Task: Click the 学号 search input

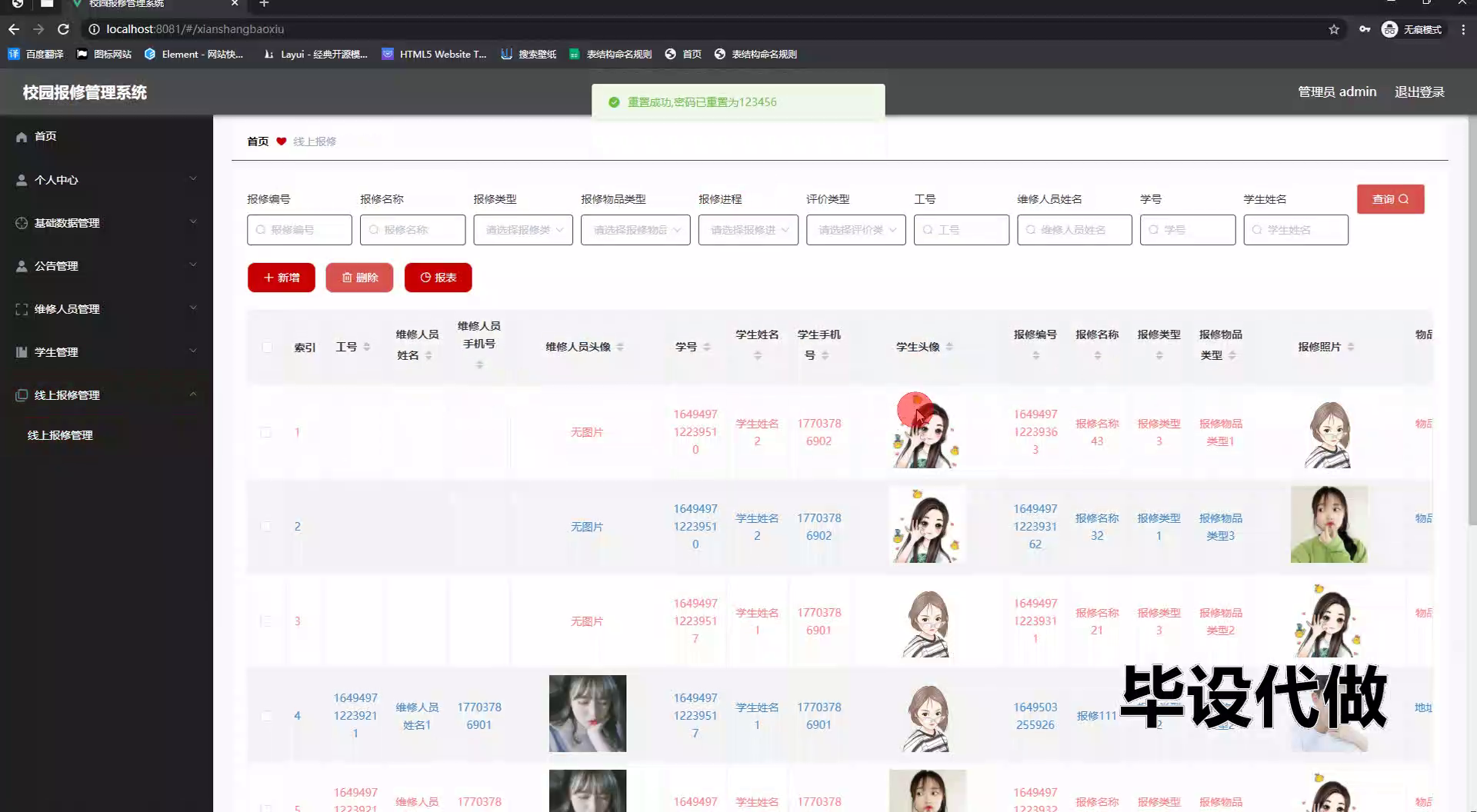Action: click(1188, 230)
